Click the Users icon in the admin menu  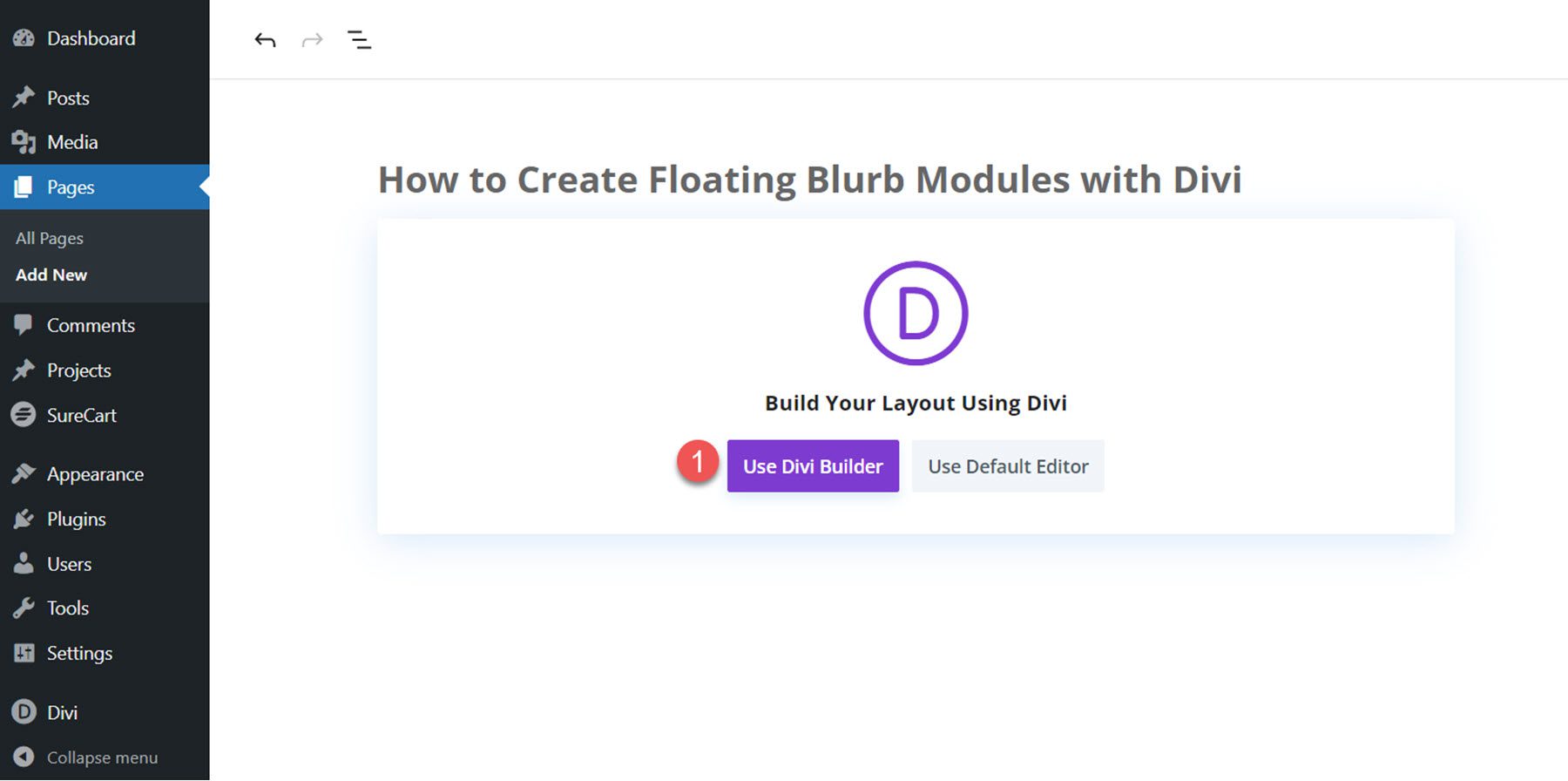[23, 563]
